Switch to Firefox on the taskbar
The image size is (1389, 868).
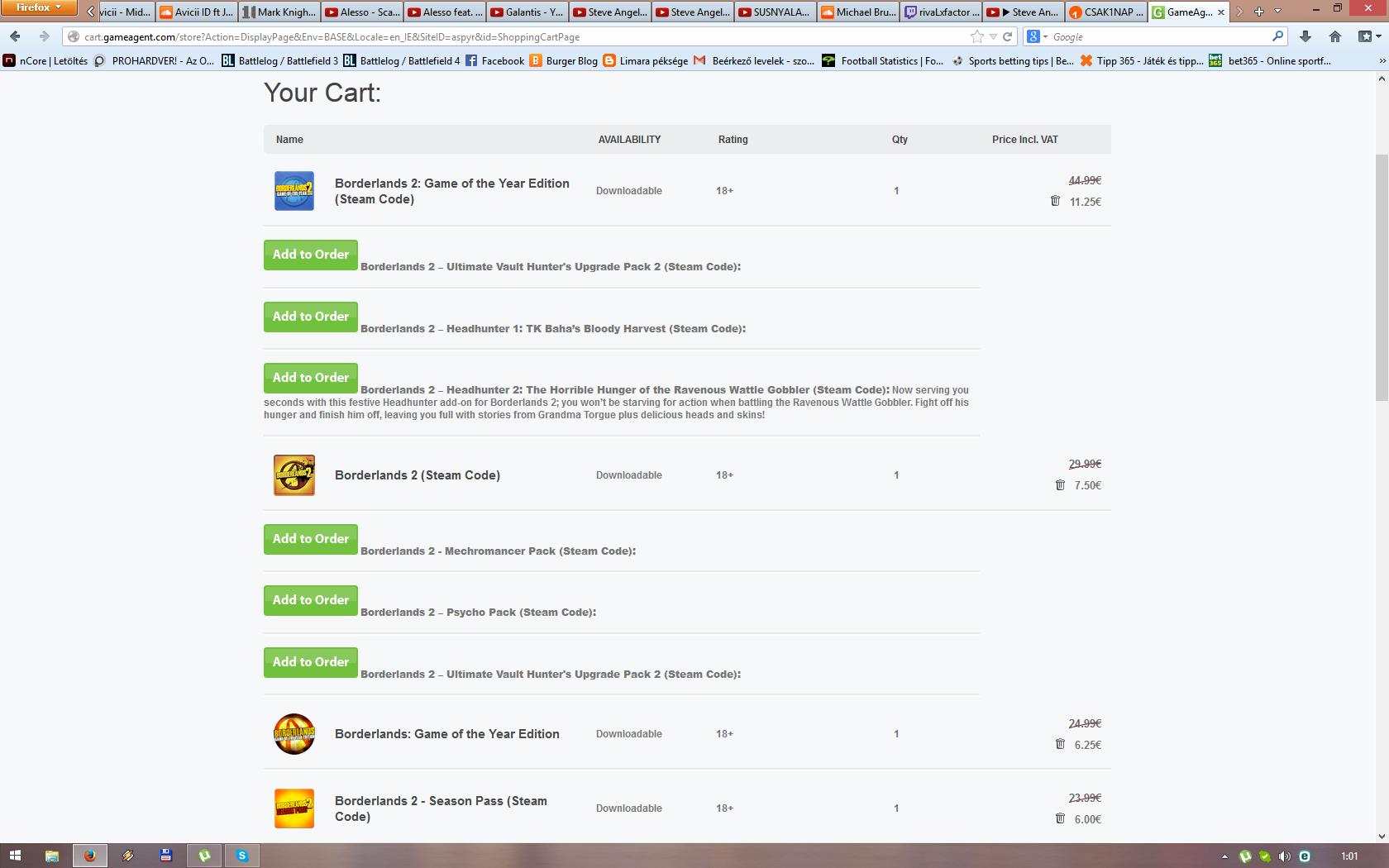tap(89, 856)
